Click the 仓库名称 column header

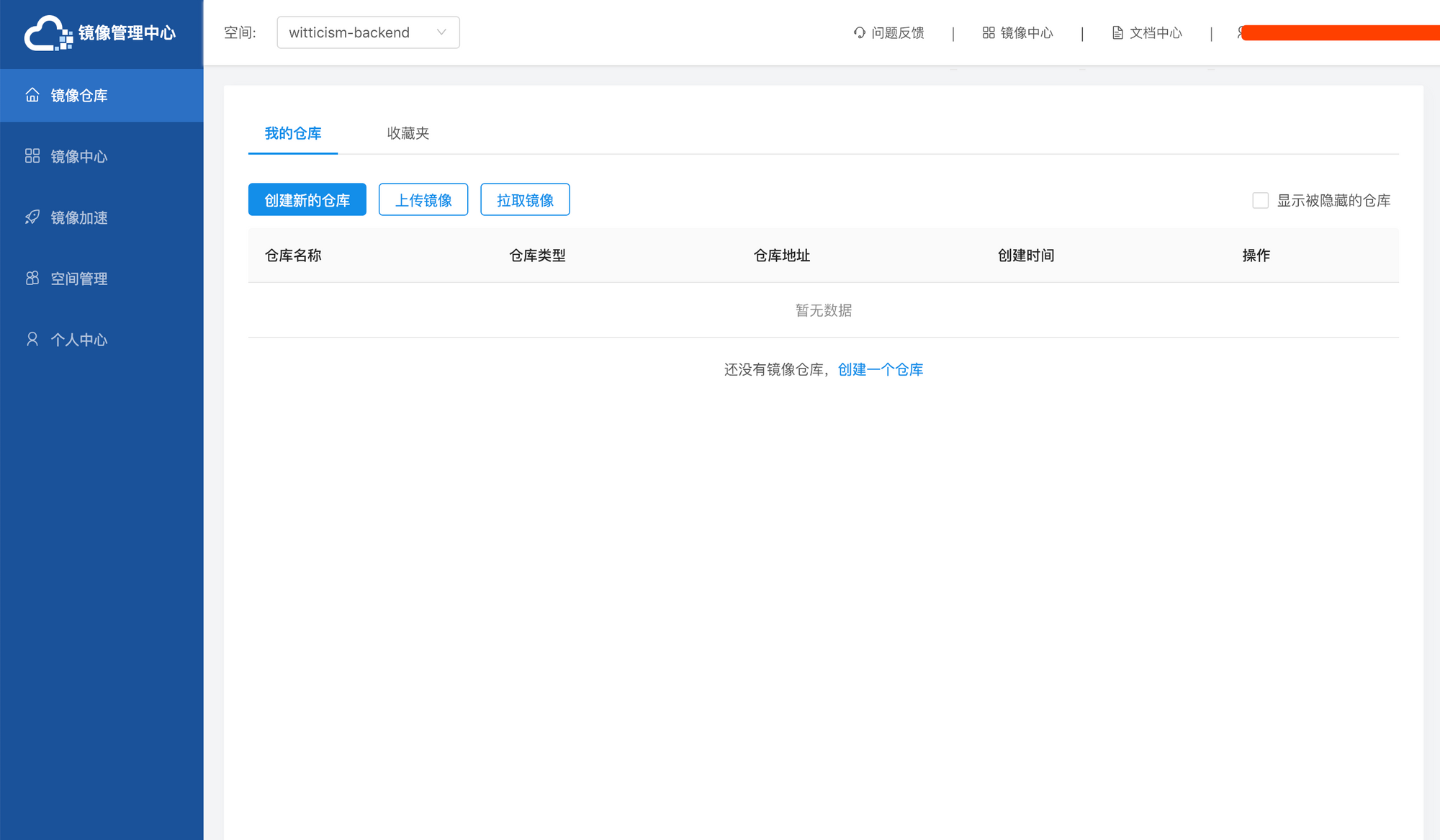[x=293, y=256]
